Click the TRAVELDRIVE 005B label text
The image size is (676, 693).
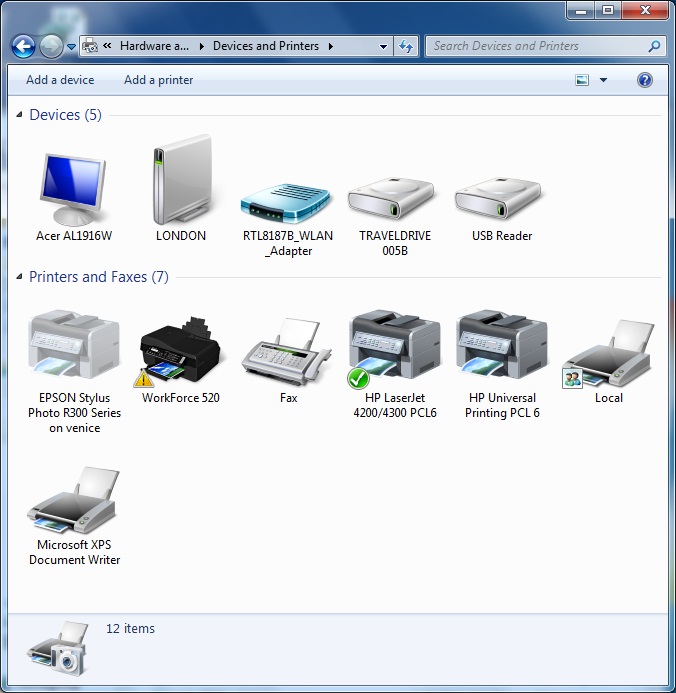(x=395, y=243)
